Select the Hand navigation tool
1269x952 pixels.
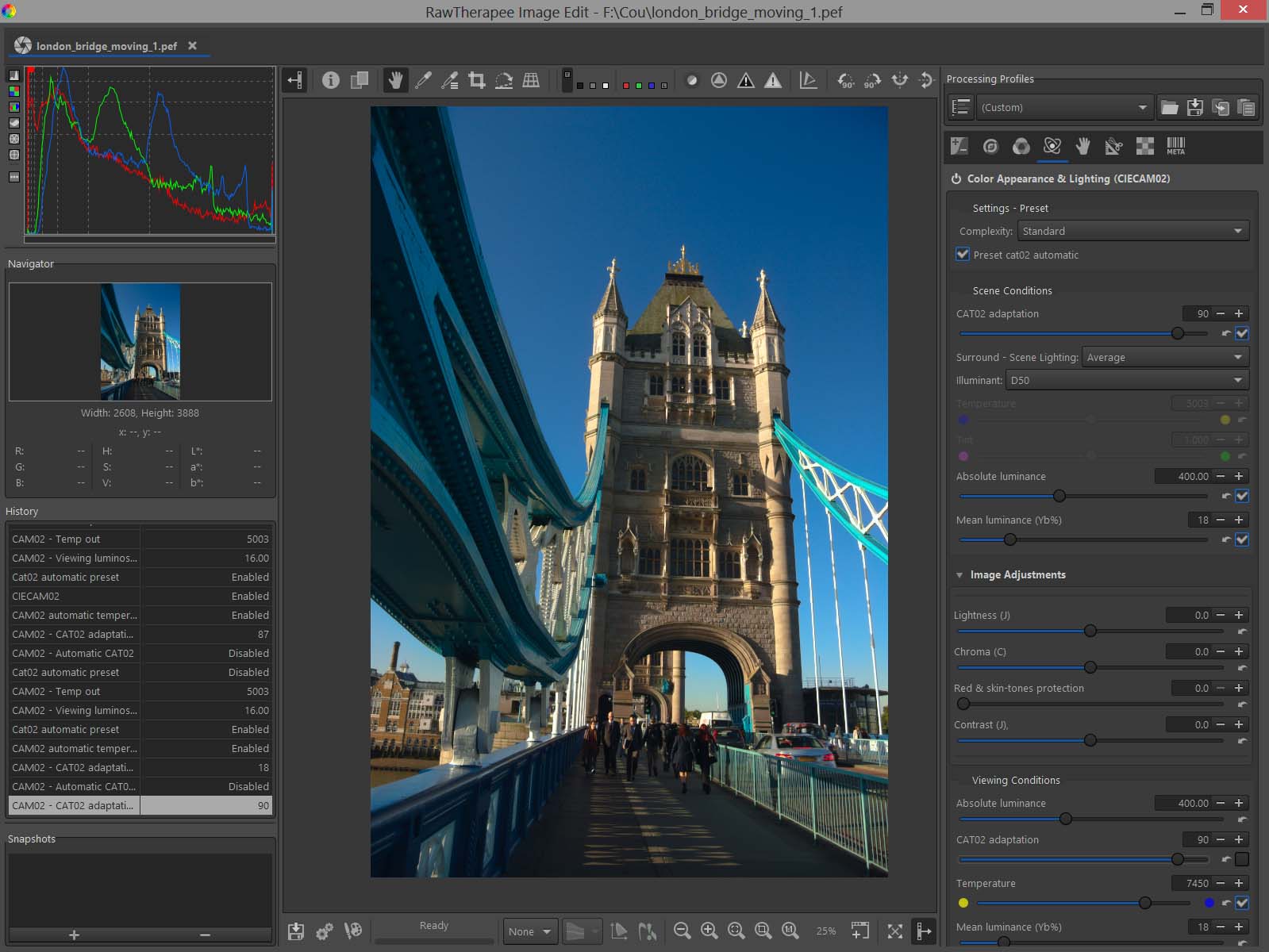coord(395,80)
